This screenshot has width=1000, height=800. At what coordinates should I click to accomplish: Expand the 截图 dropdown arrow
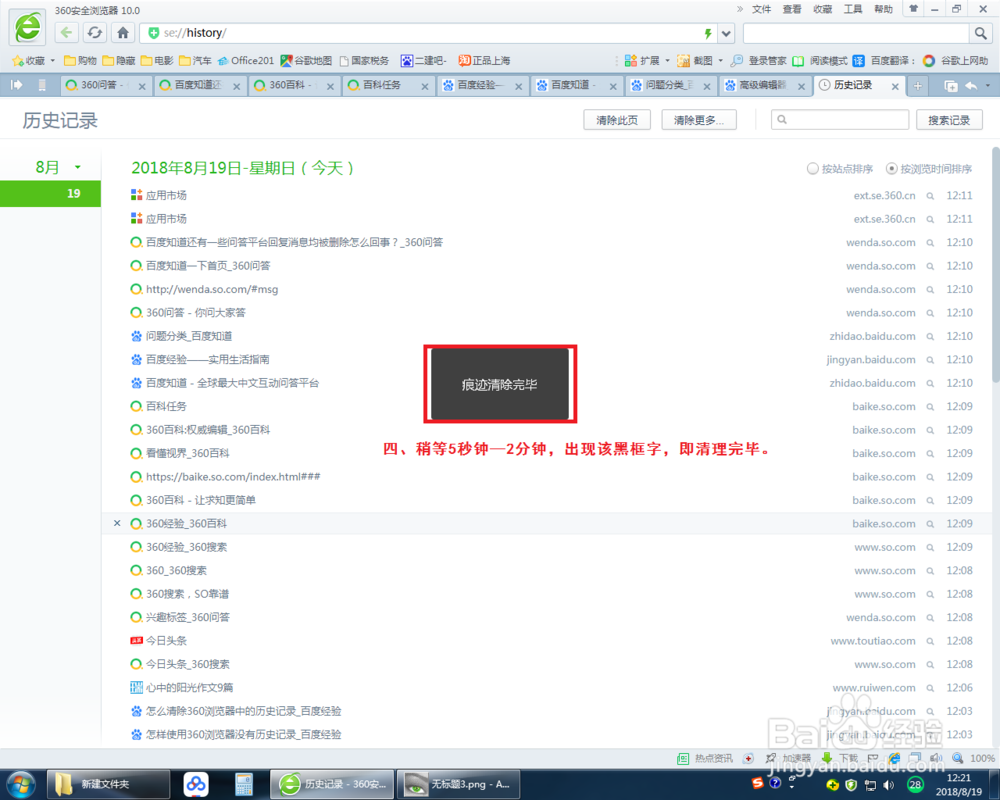coord(721,61)
